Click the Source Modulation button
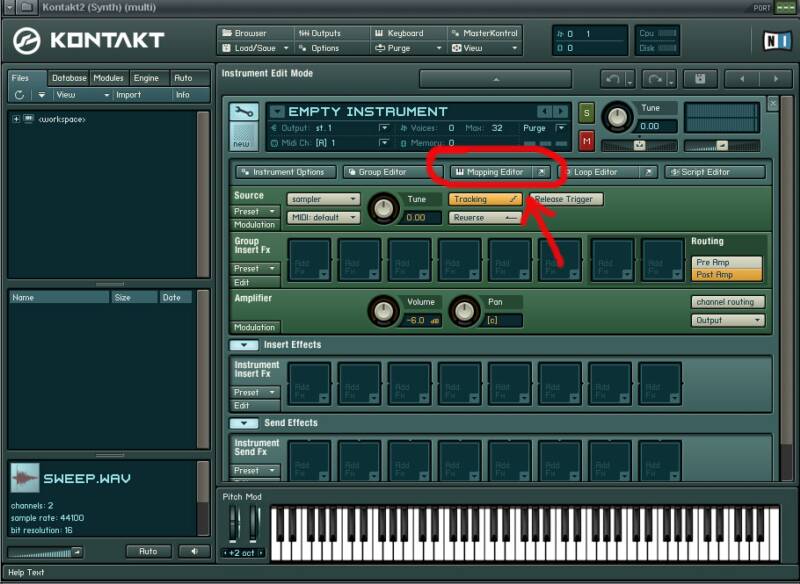Viewport: 800px width, 584px height. (255, 225)
